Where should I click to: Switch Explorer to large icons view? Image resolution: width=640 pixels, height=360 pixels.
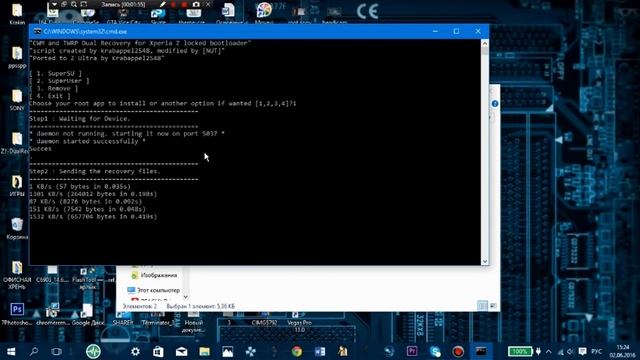point(493,306)
